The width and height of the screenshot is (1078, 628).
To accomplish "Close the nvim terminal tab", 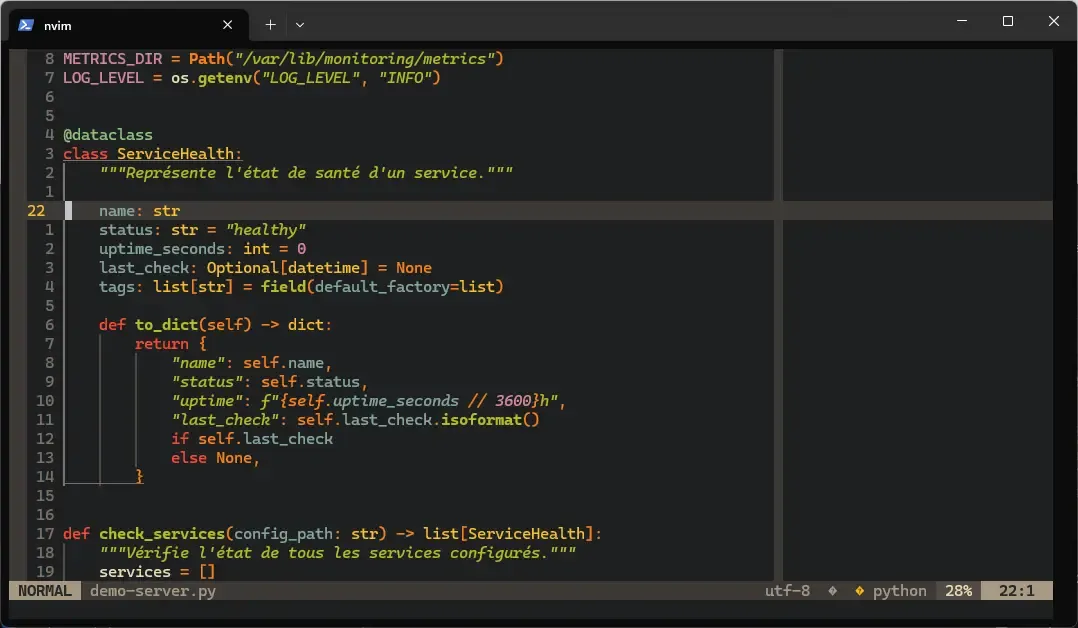I will (227, 24).
